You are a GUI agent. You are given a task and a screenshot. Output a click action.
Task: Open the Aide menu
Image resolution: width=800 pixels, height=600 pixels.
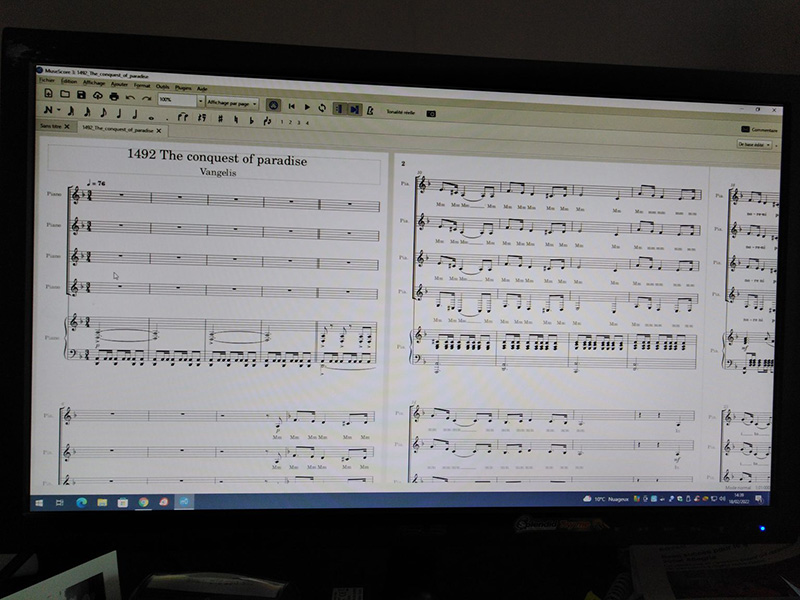[x=202, y=89]
